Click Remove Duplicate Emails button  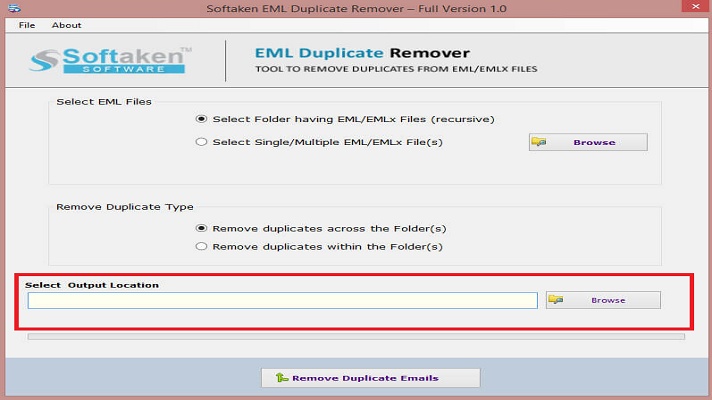pos(371,378)
